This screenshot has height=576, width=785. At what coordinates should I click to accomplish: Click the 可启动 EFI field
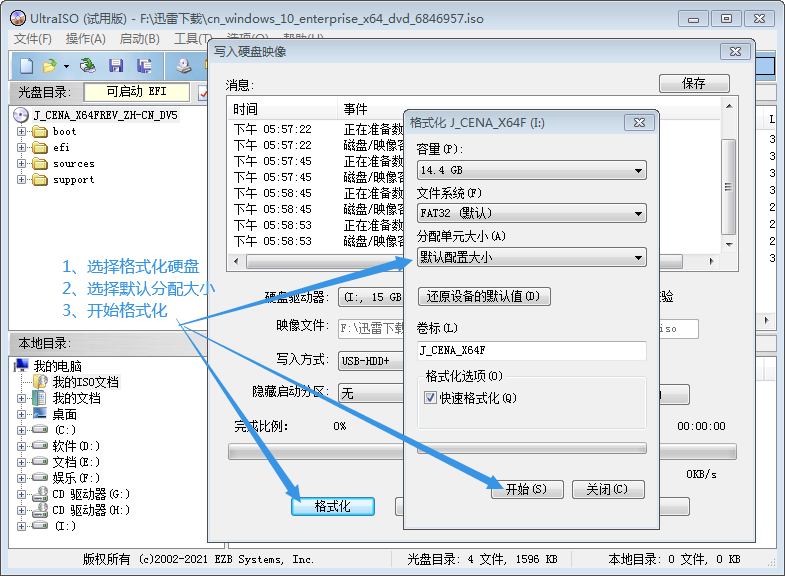(x=137, y=92)
